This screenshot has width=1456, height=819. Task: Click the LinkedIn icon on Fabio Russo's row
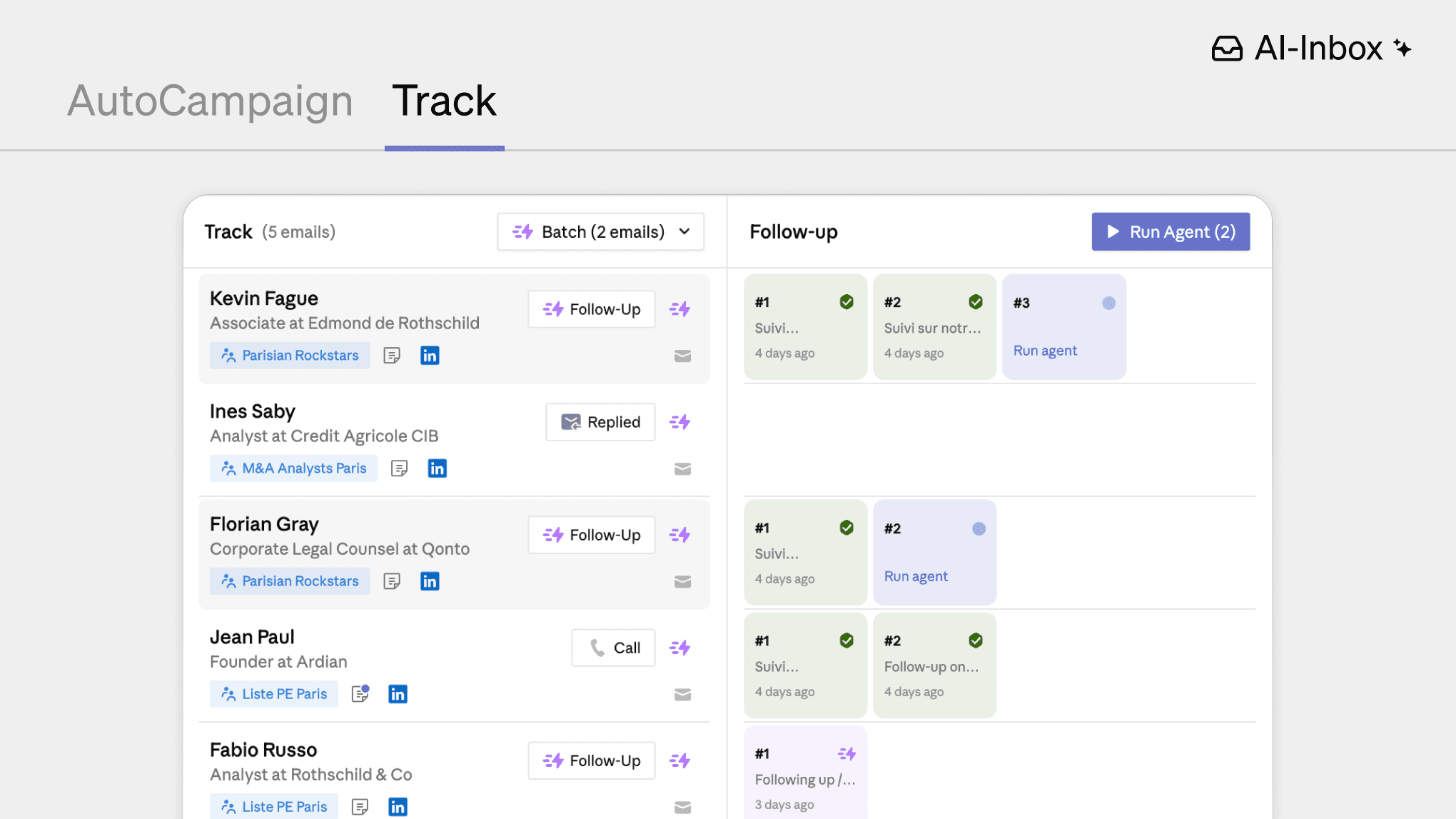click(398, 806)
